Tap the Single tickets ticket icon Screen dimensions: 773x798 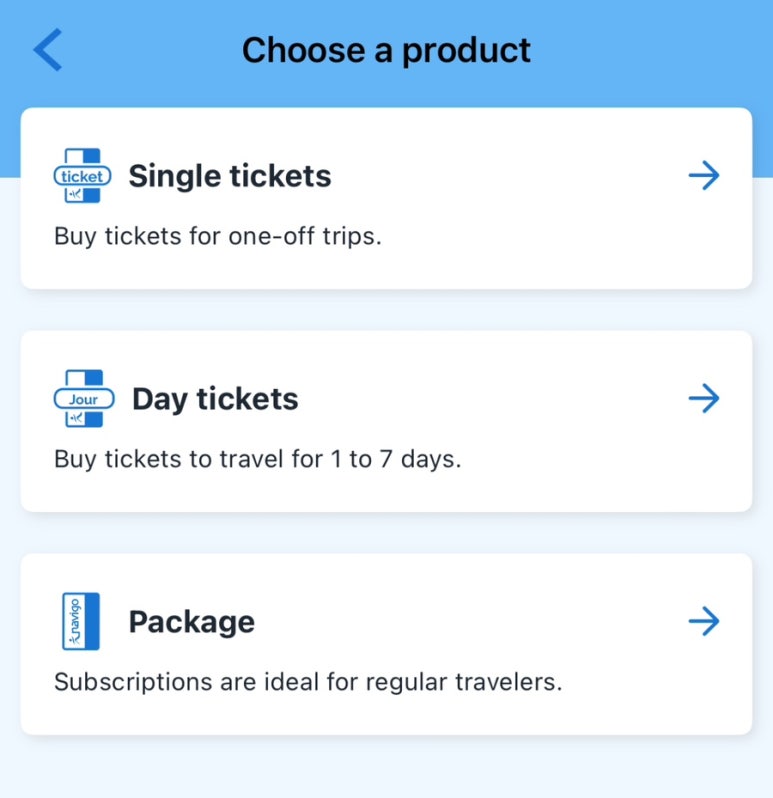(82, 176)
